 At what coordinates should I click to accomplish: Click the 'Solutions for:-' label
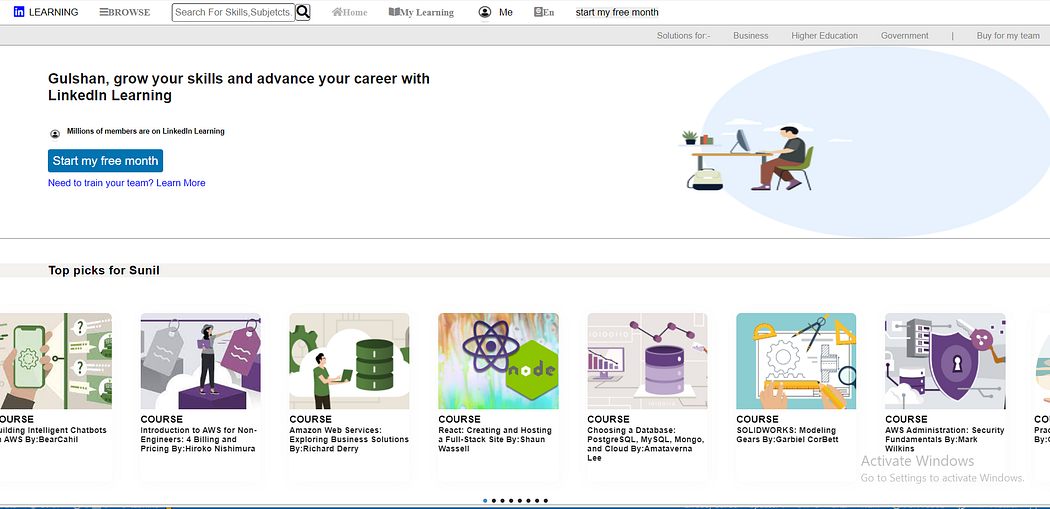(684, 35)
